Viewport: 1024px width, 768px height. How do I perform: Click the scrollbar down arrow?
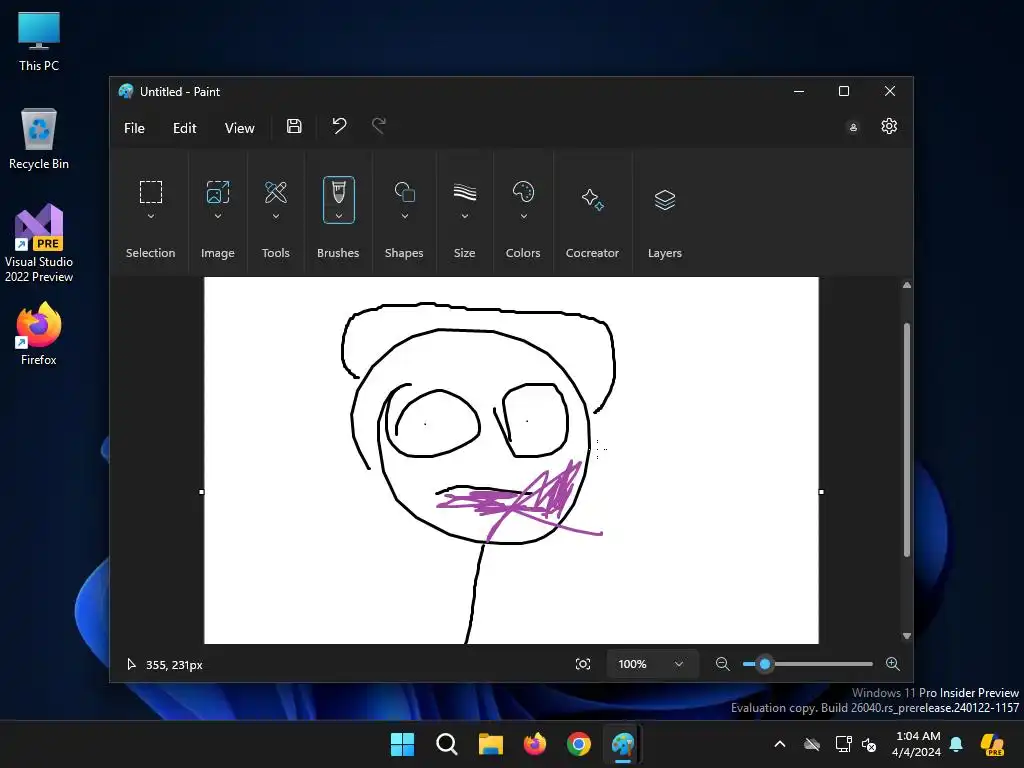(x=906, y=636)
